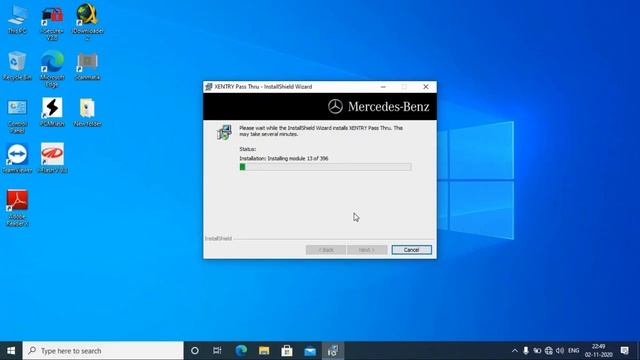Select the Scanmatik desktop shortcut
This screenshot has width=640, height=360.
[x=87, y=66]
